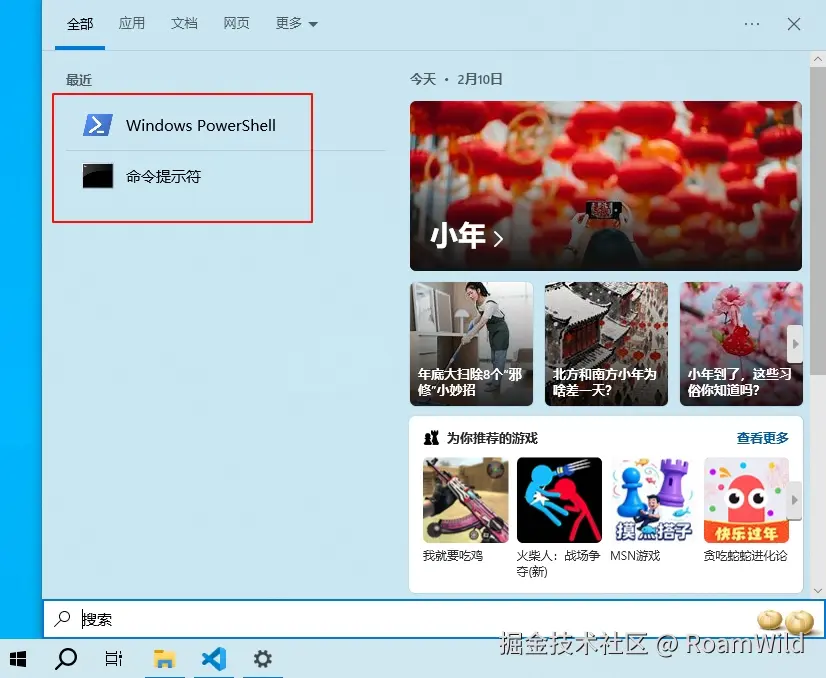Open Visual Studio Code from taskbar
The image size is (826, 678).
coord(213,659)
